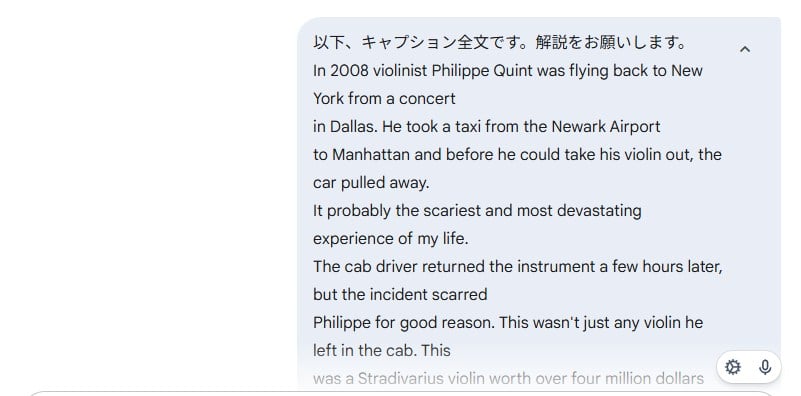Click the text "York from a concert"
Screen dimensions: 801x396
384,99
